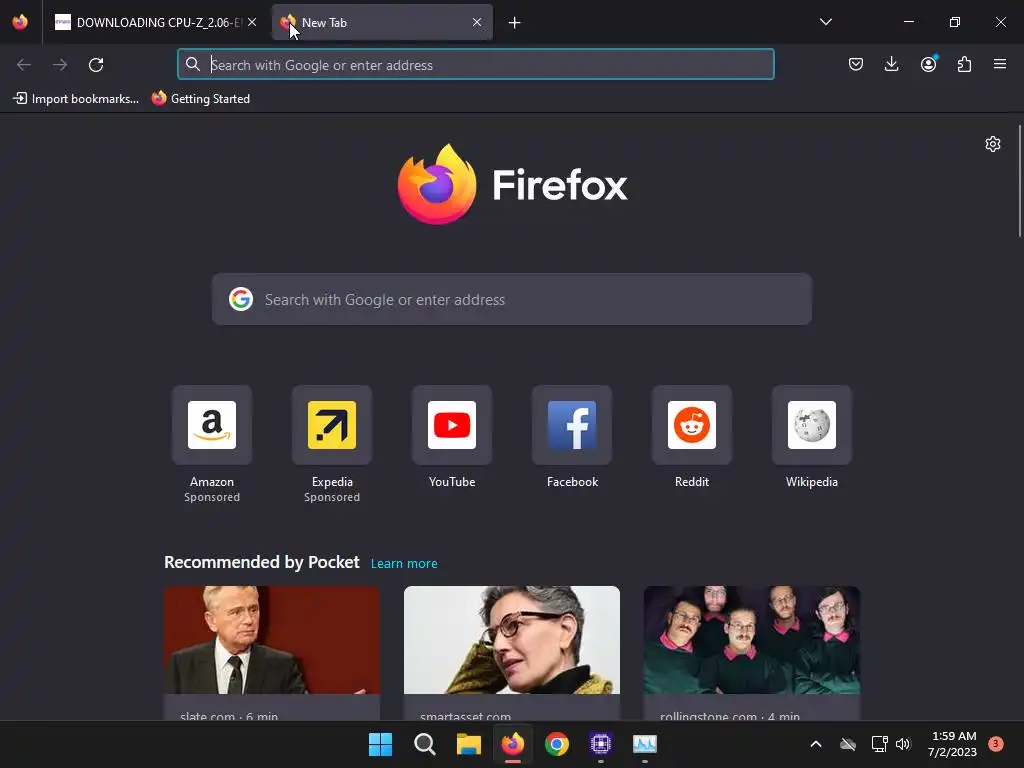The image size is (1024, 768).
Task: Launch Google Chrome from taskbar
Action: [x=556, y=744]
